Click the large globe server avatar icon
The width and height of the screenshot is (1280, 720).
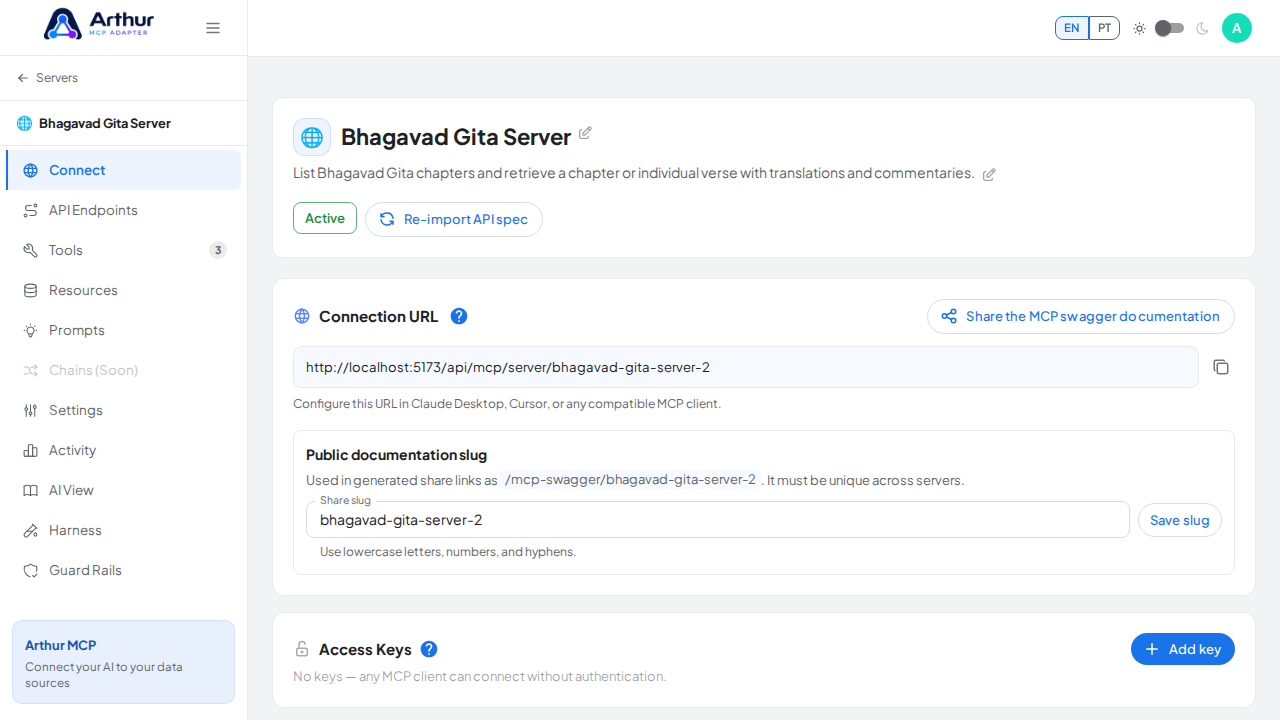312,137
